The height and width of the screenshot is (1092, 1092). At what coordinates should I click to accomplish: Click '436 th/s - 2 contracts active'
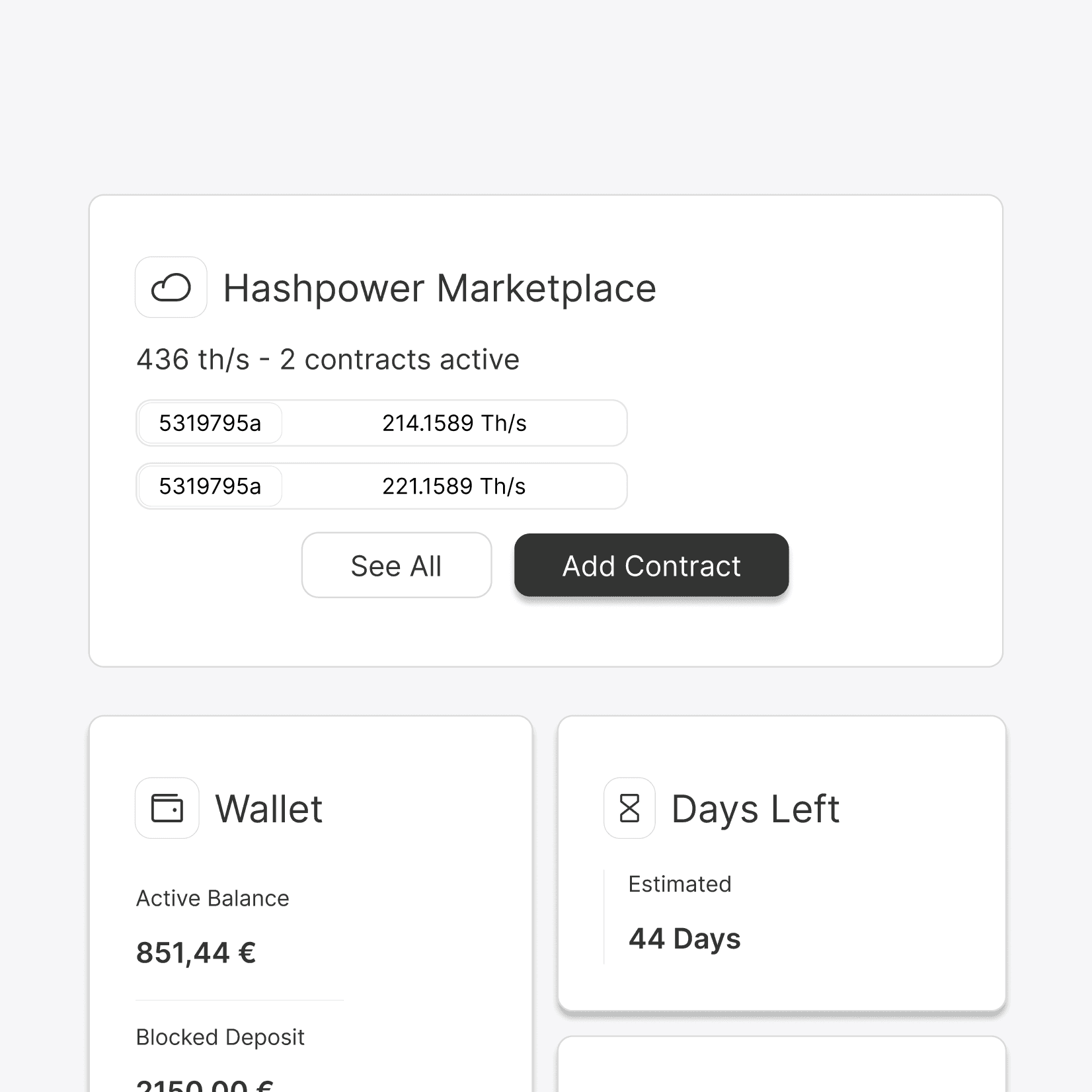(328, 360)
